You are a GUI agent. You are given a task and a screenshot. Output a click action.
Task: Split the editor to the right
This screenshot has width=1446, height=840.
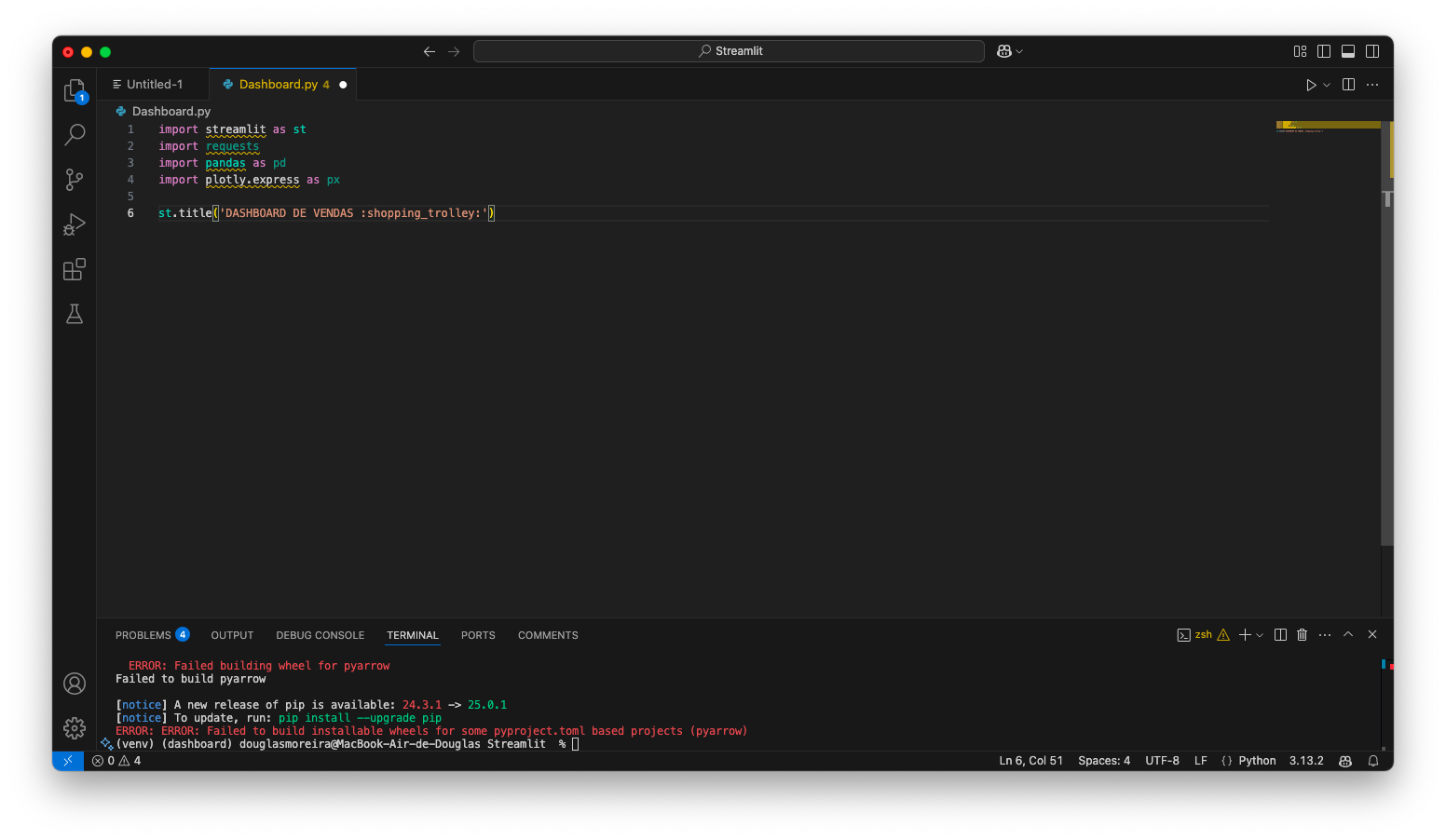pyautogui.click(x=1348, y=85)
